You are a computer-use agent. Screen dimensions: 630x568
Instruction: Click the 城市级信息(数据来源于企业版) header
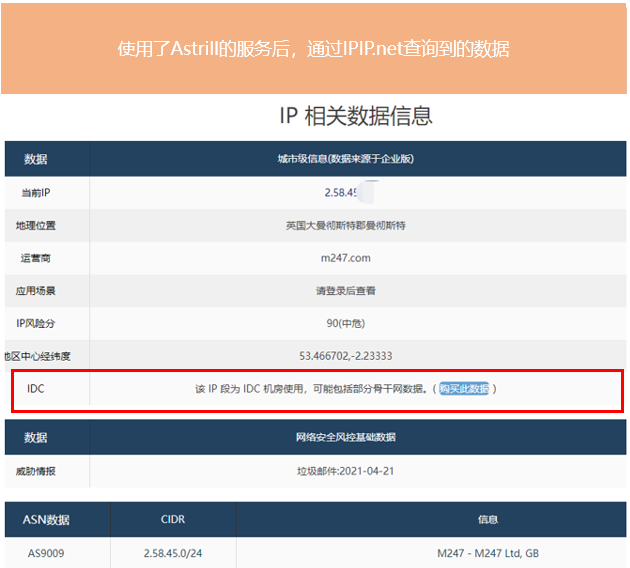coord(346,159)
